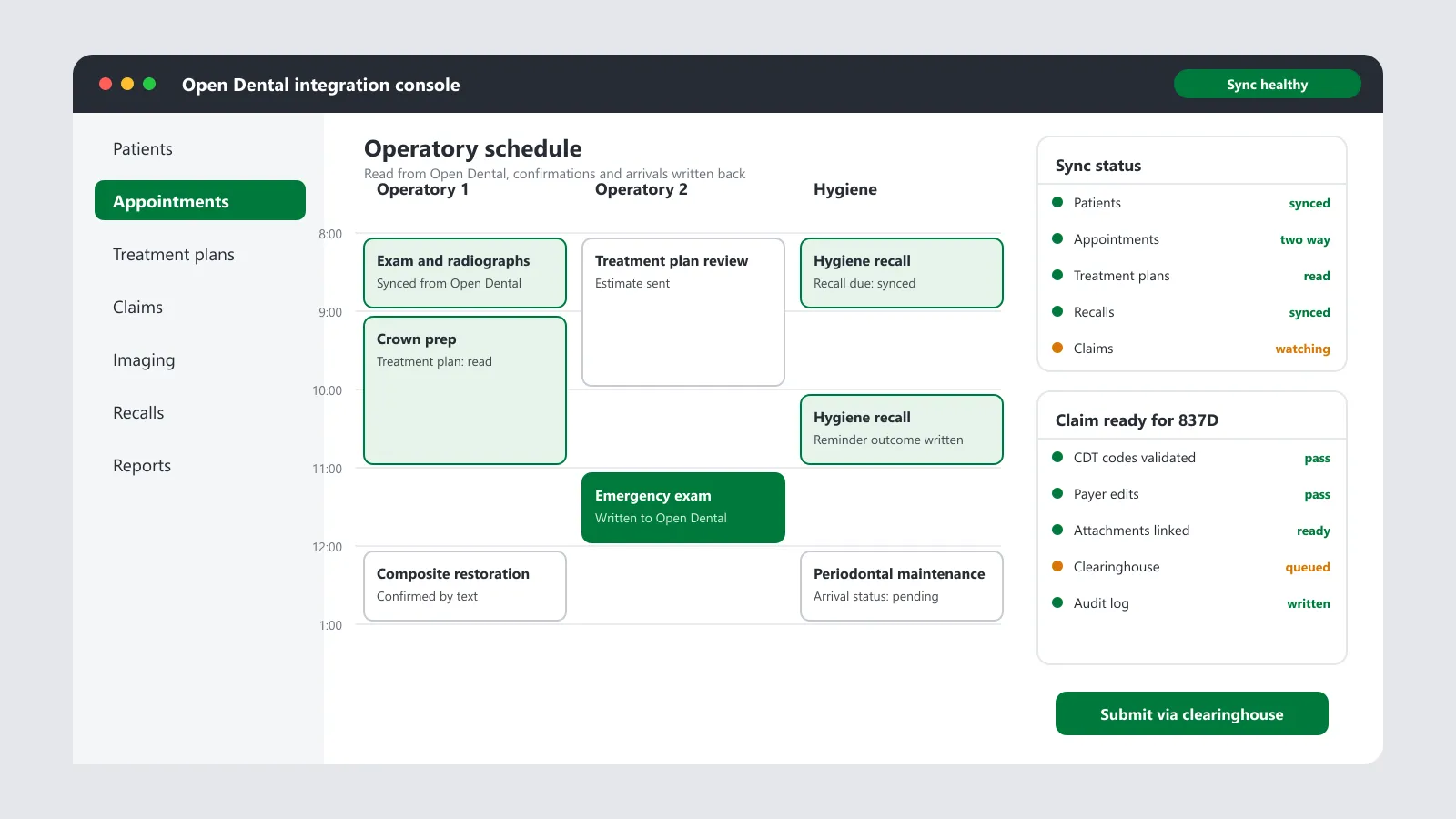Select the Emergency exam appointment block
The width and height of the screenshot is (1456, 819).
coord(683,508)
